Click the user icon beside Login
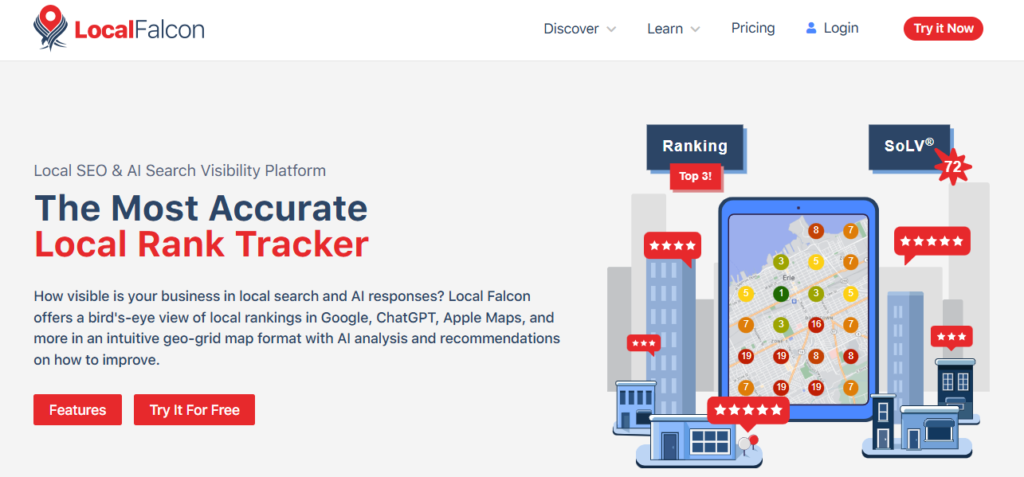The width and height of the screenshot is (1024, 477). click(x=811, y=28)
